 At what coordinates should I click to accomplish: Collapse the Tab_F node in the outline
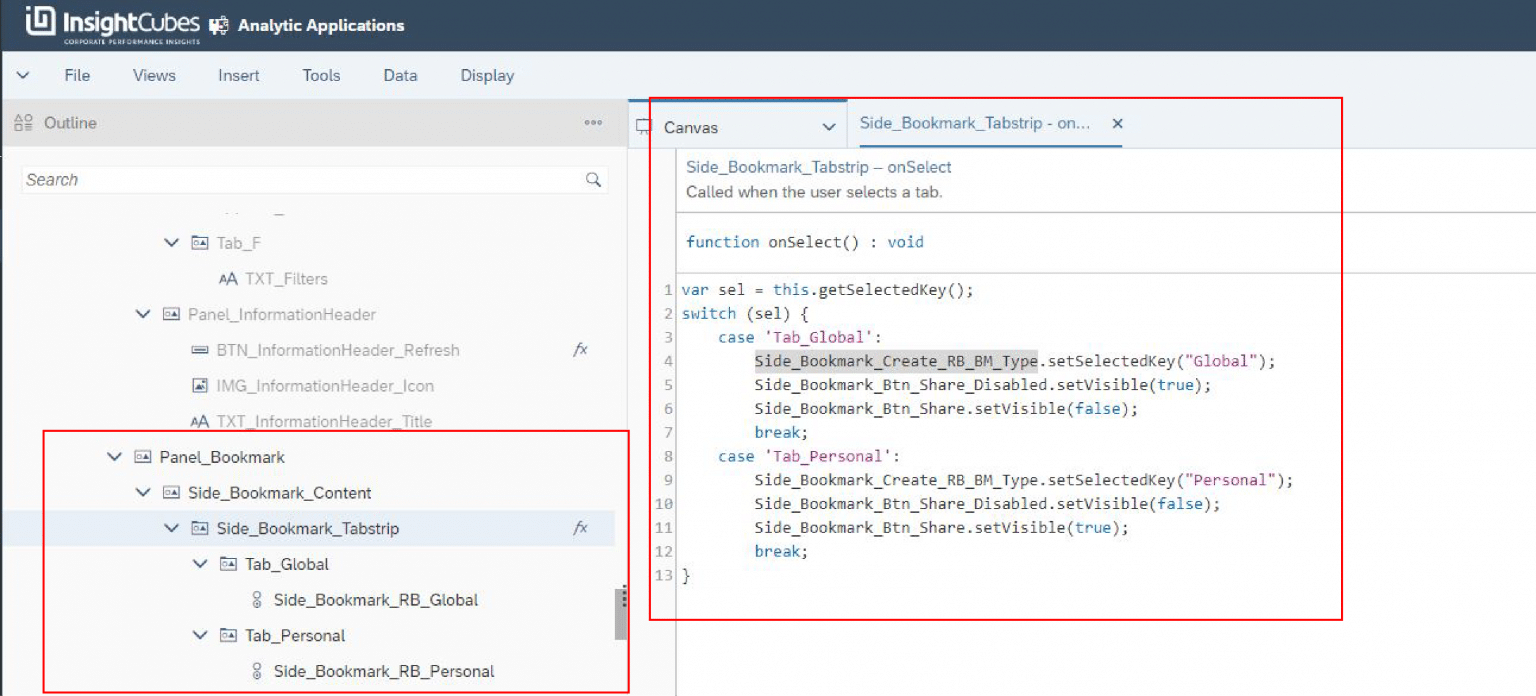click(170, 242)
